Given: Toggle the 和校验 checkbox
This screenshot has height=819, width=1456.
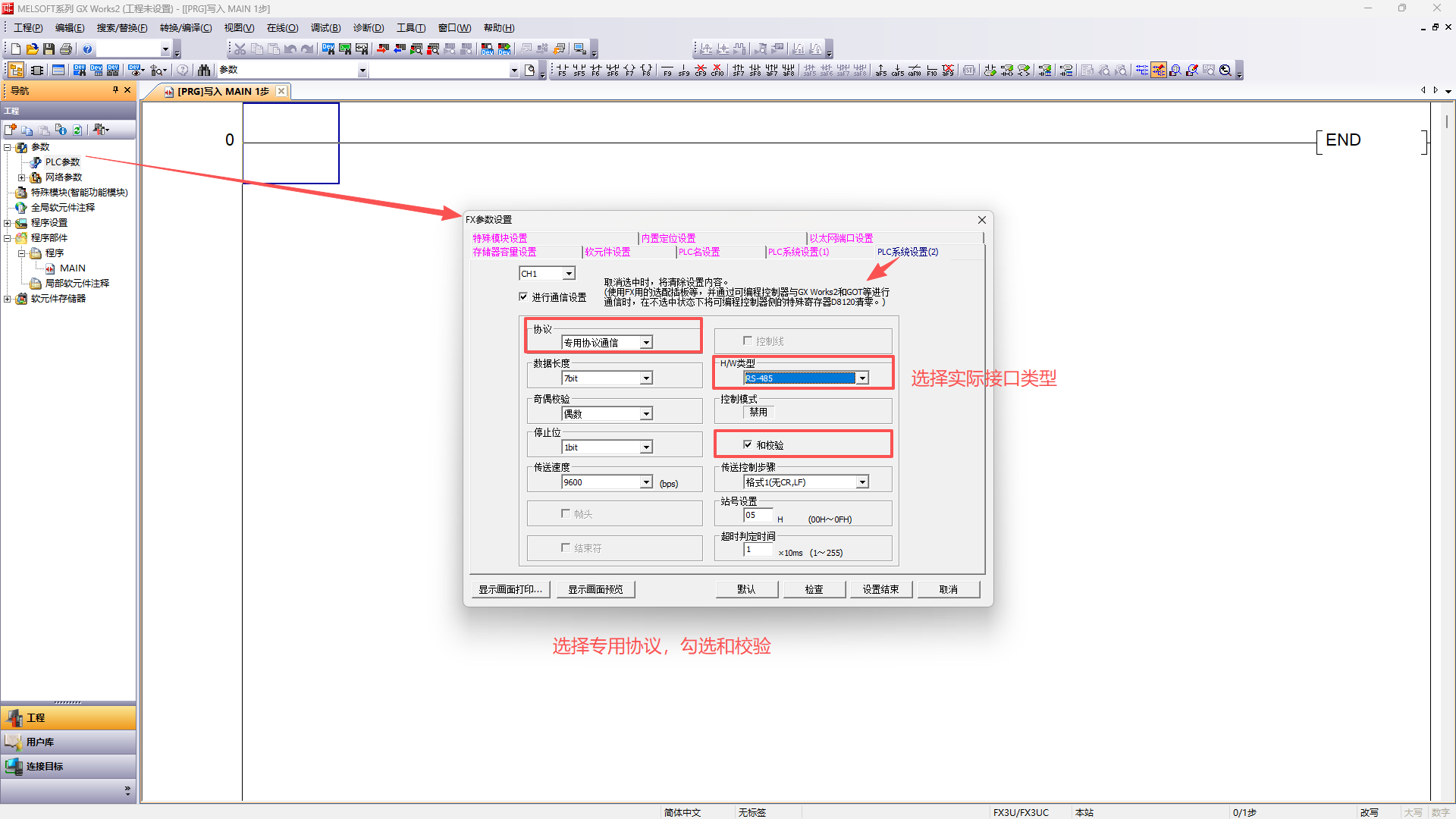Looking at the screenshot, I should point(748,444).
